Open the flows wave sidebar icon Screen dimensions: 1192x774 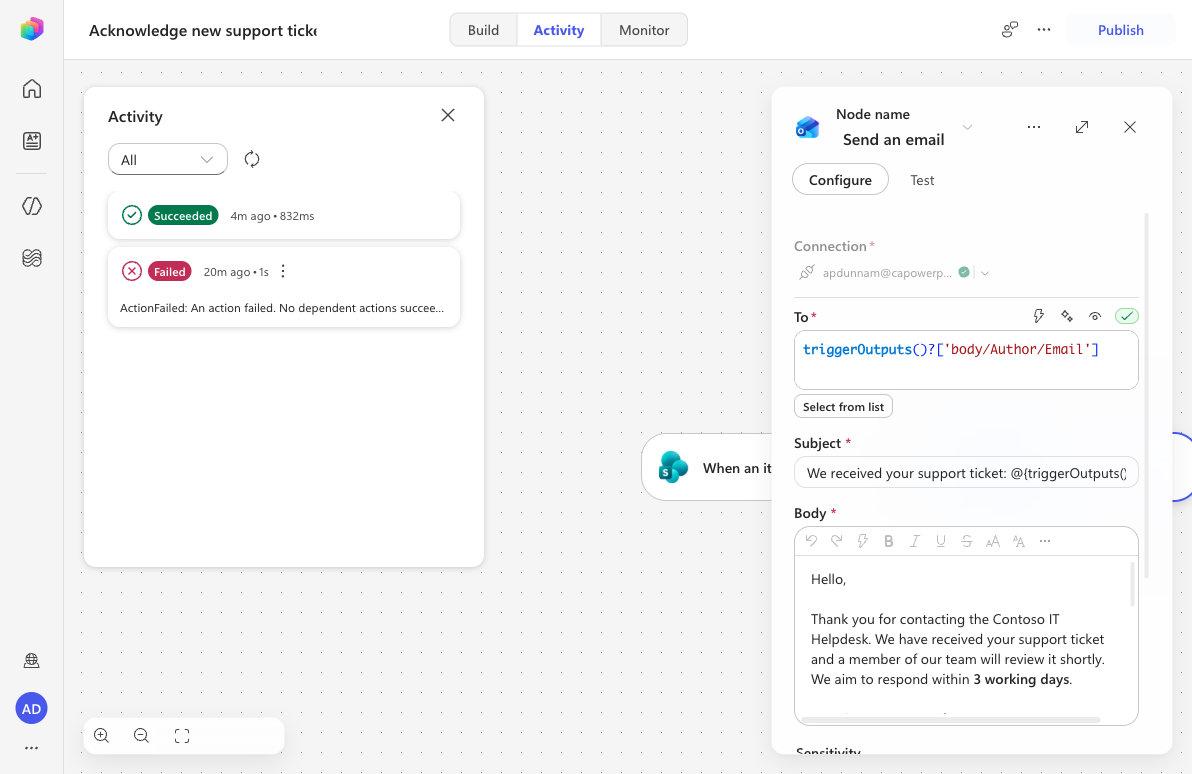(x=32, y=258)
